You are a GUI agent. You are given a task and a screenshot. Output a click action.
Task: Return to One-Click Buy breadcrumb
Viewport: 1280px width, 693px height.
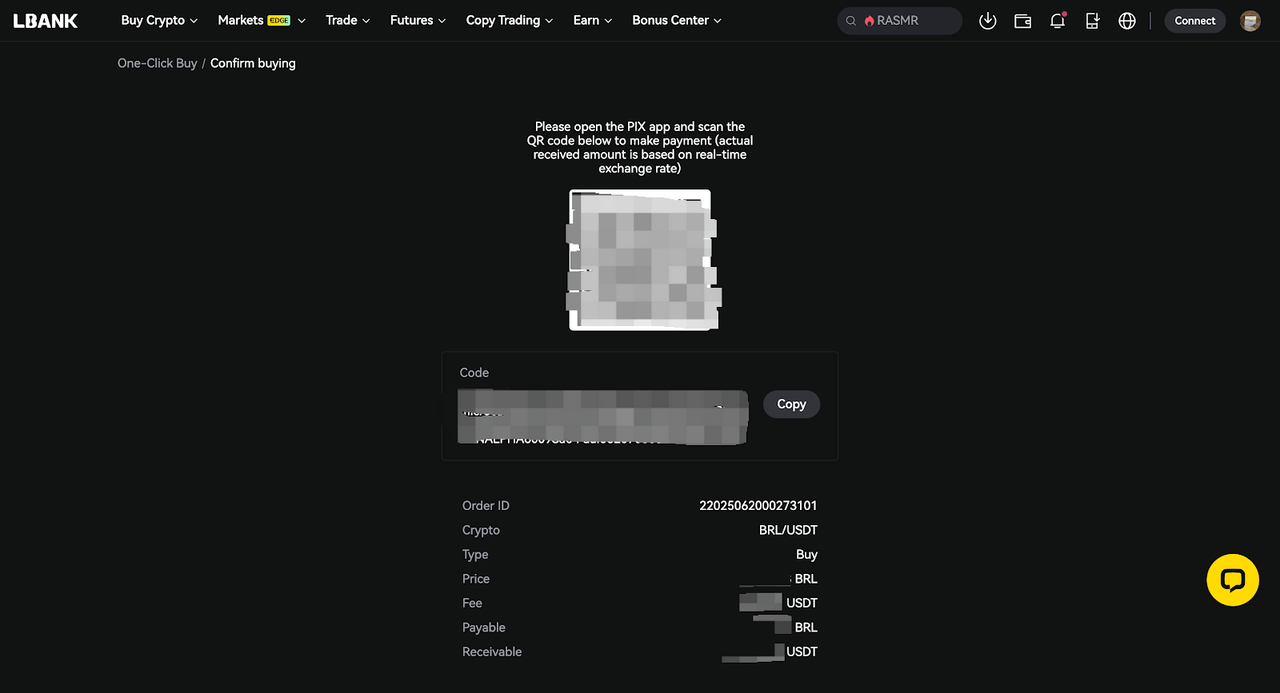(157, 63)
